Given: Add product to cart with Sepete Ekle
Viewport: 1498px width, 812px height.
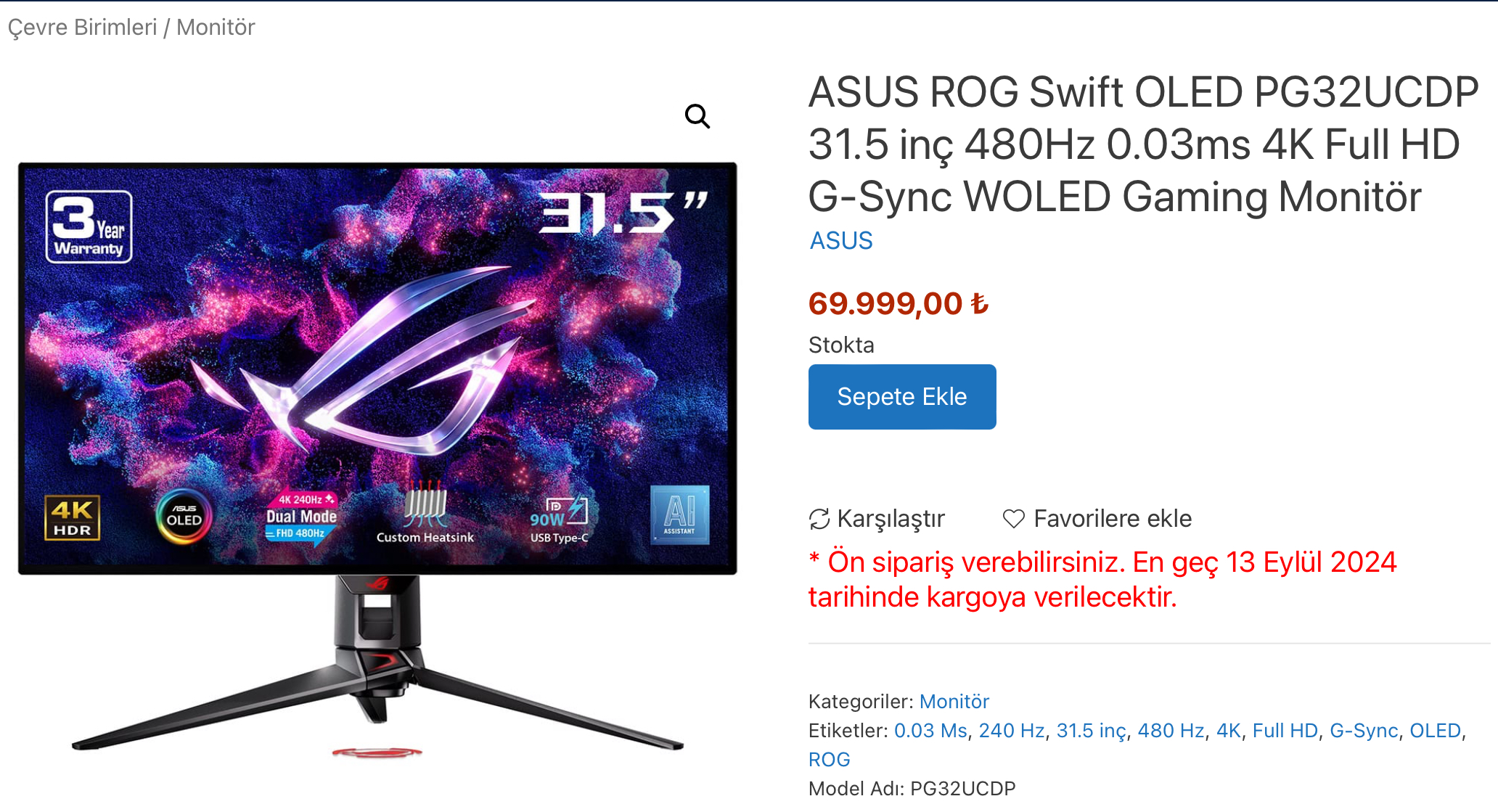Looking at the screenshot, I should [x=902, y=397].
